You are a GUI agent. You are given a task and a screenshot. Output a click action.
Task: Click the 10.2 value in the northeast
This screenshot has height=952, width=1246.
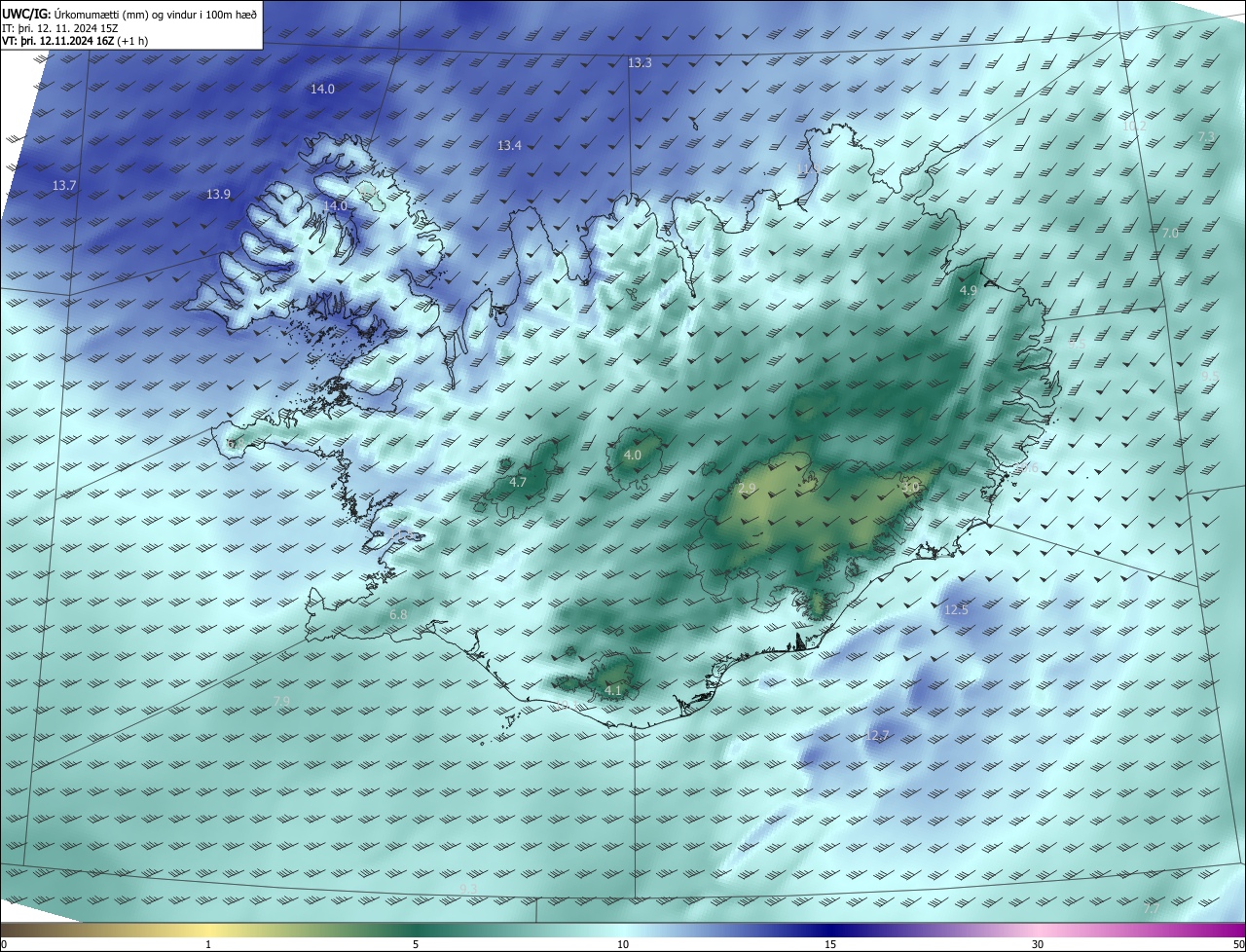coord(1134,126)
